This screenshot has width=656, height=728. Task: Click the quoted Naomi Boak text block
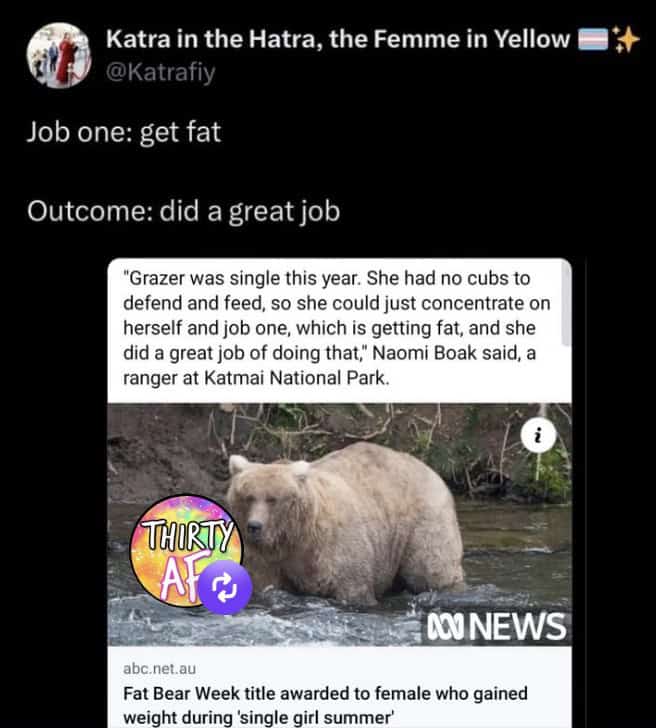pyautogui.click(x=336, y=328)
